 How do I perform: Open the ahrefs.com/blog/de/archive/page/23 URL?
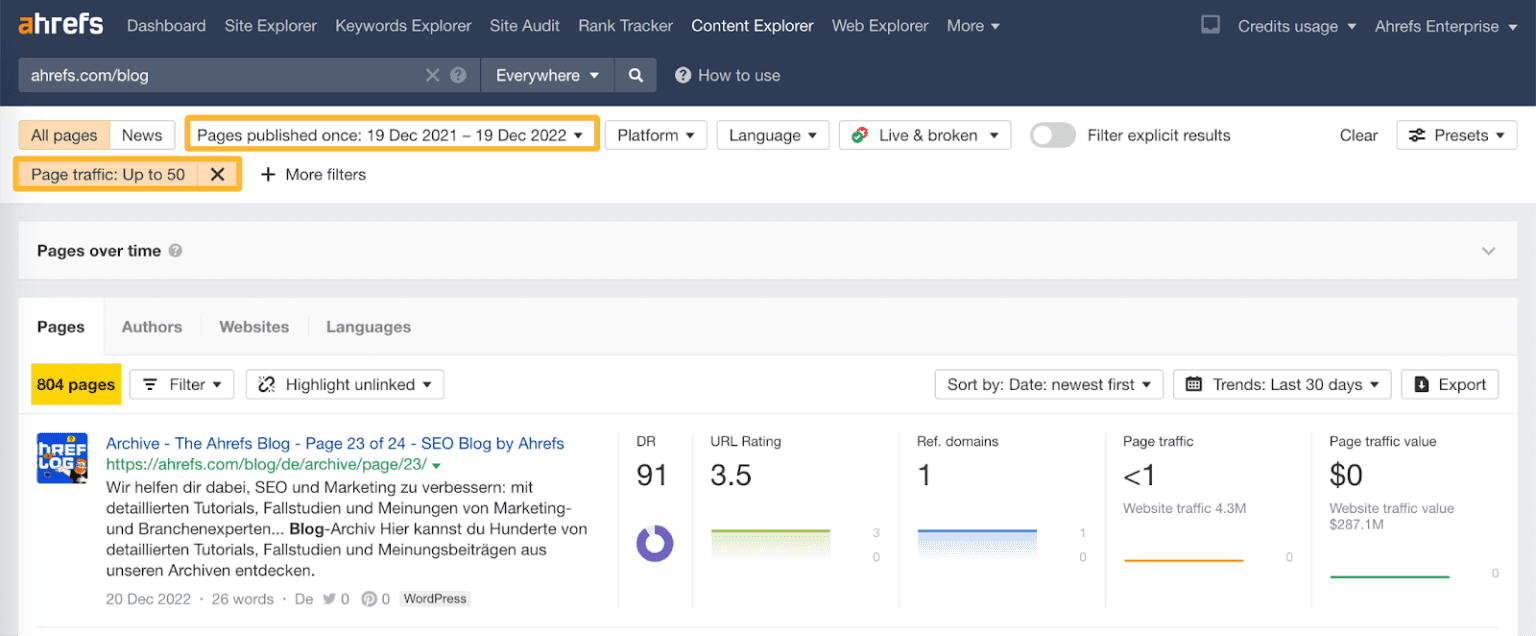[266, 465]
